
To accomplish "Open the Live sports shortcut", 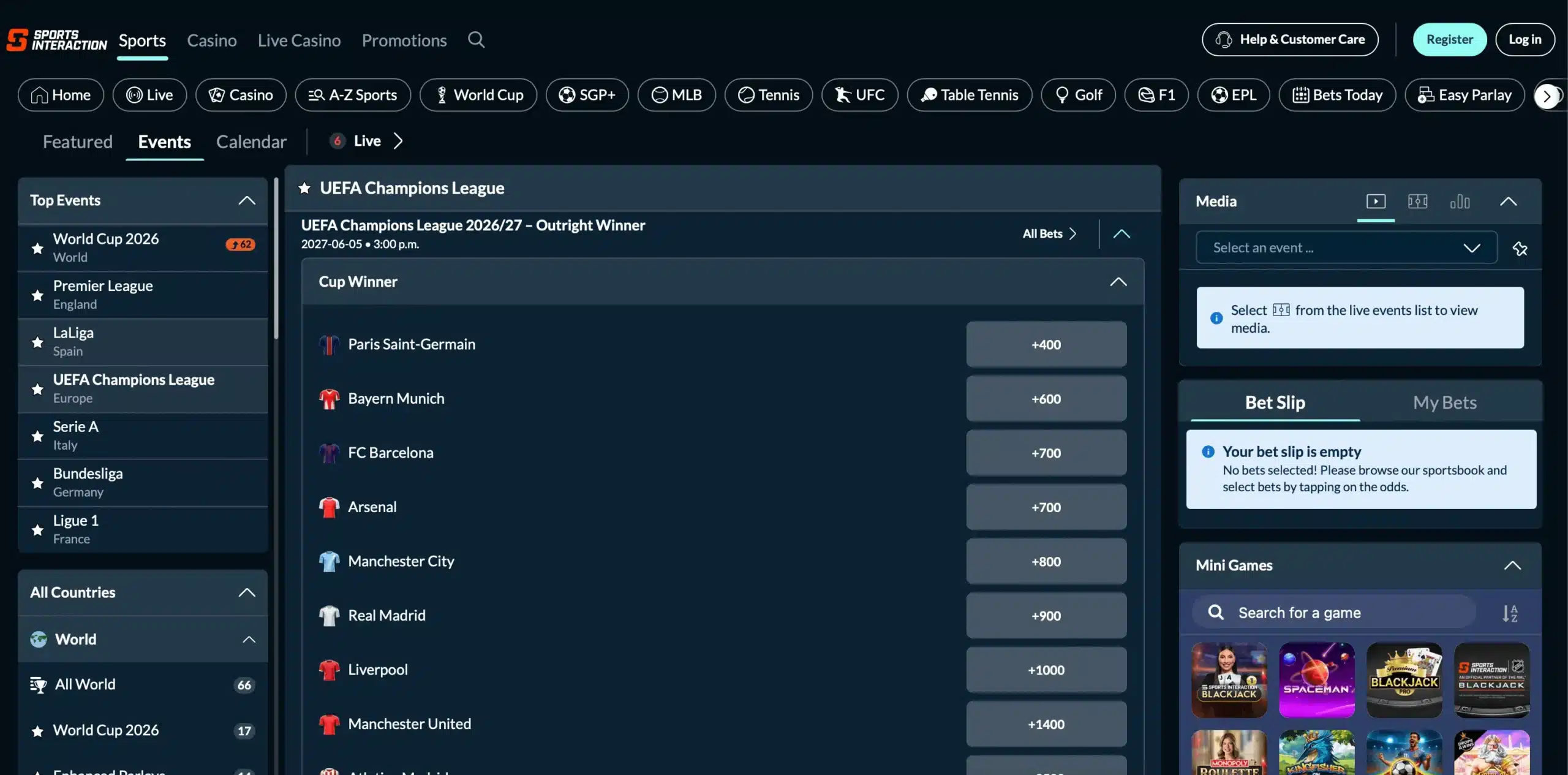I will pyautogui.click(x=149, y=95).
